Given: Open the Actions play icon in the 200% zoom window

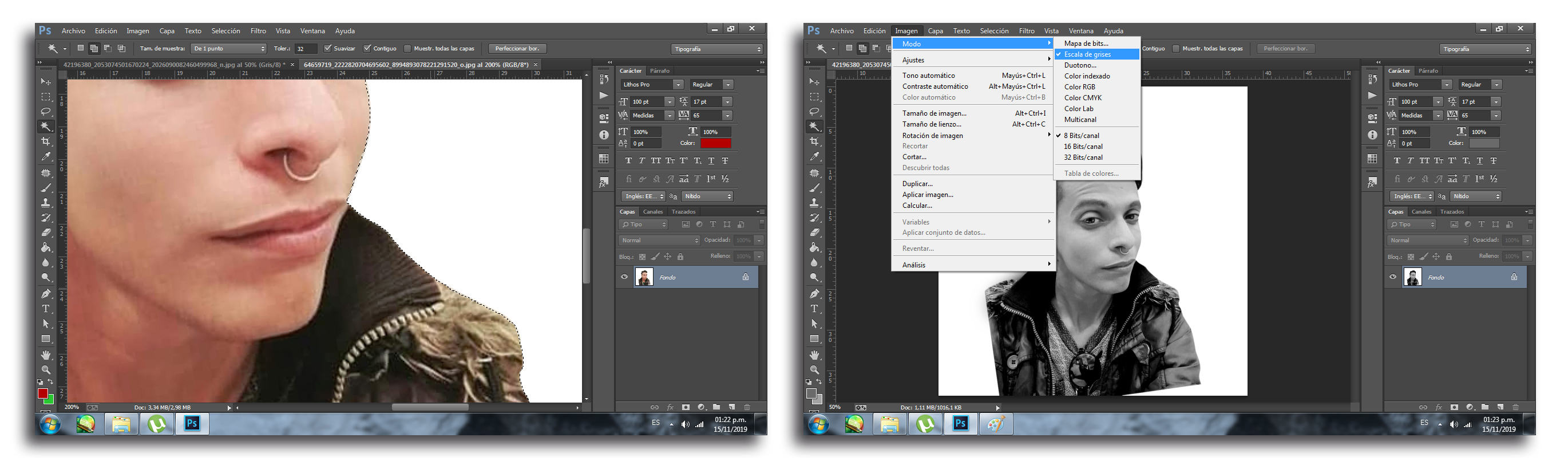Looking at the screenshot, I should pos(604,96).
